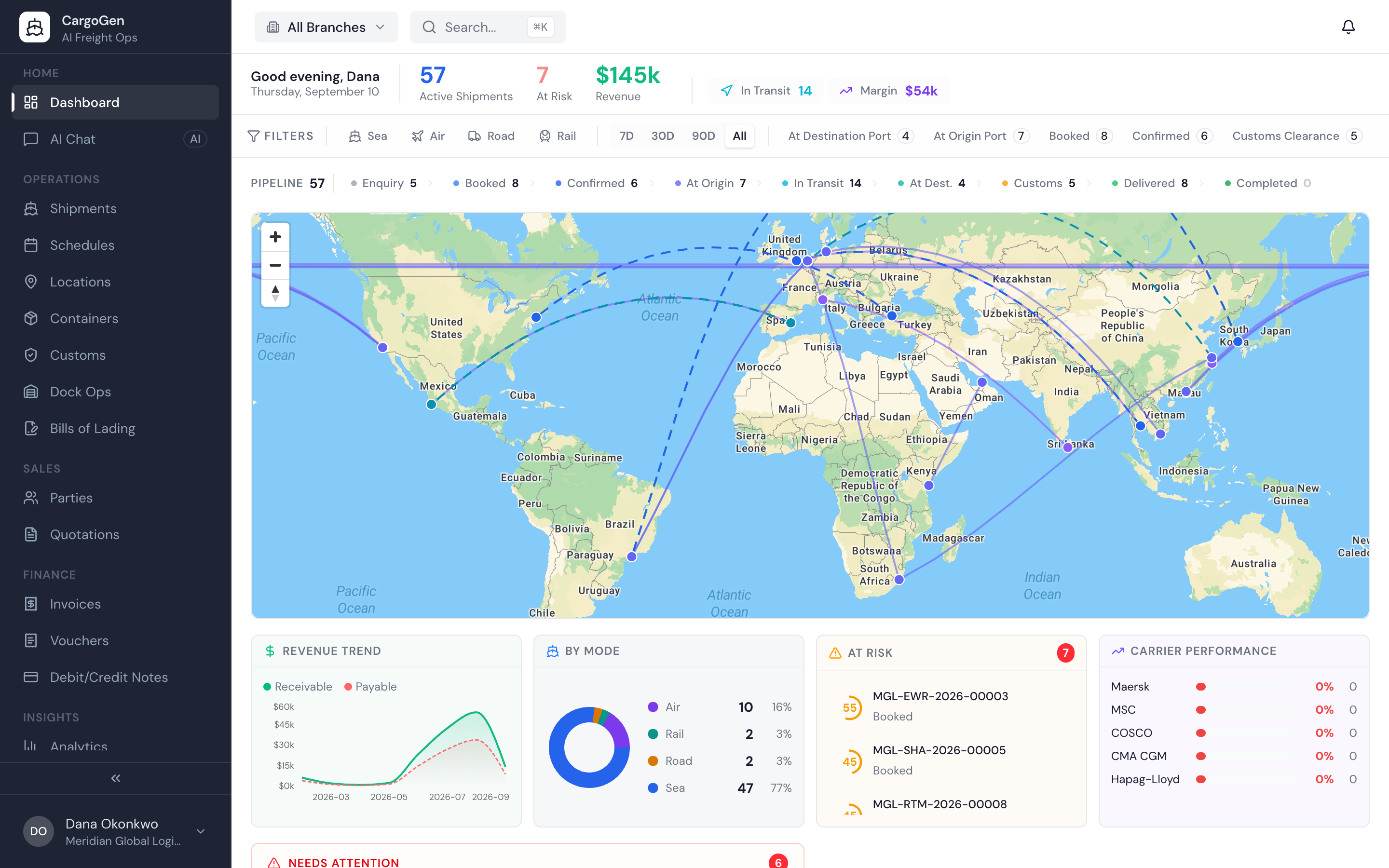Screen dimensions: 1389x868
Task: Open the notifications bell icon
Action: pos(1348,27)
